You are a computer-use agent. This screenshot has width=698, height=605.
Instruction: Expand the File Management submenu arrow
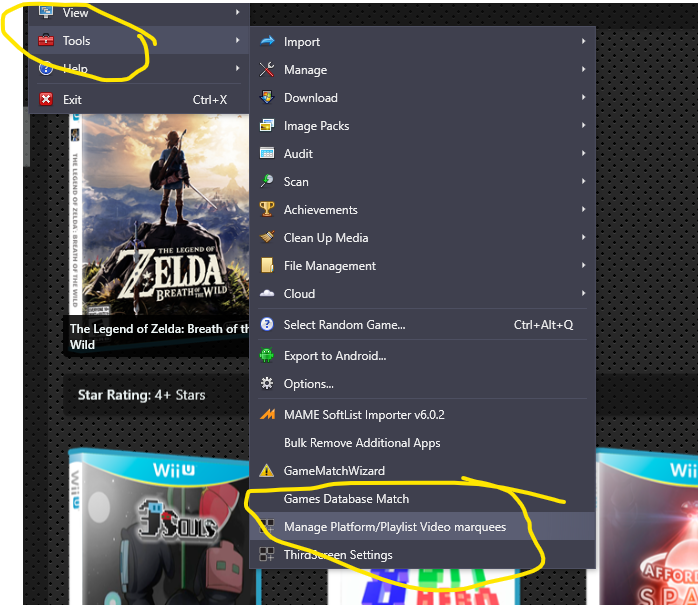583,266
